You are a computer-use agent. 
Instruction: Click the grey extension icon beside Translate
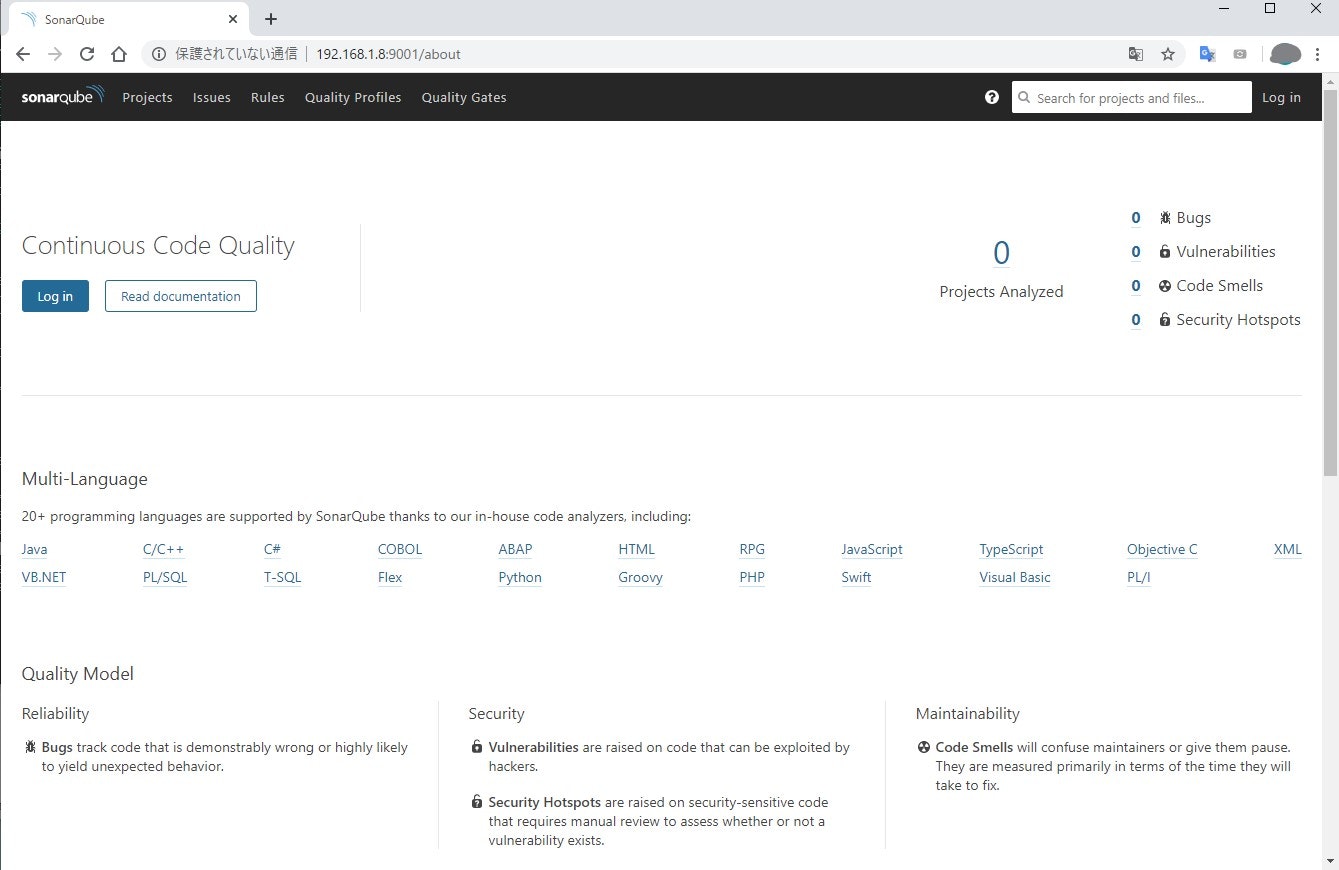click(x=1240, y=54)
